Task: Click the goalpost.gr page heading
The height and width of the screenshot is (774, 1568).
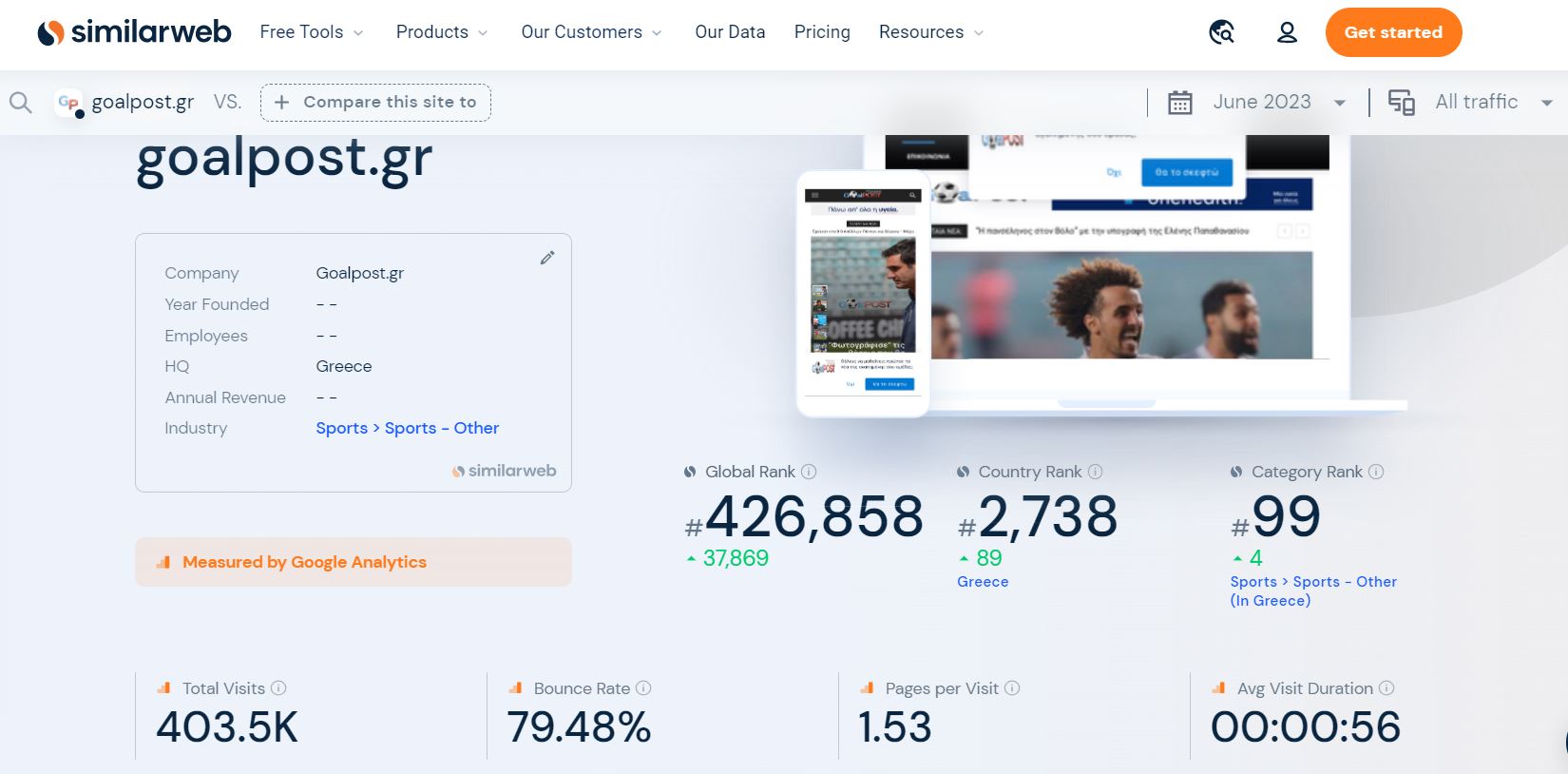Action: click(x=284, y=160)
